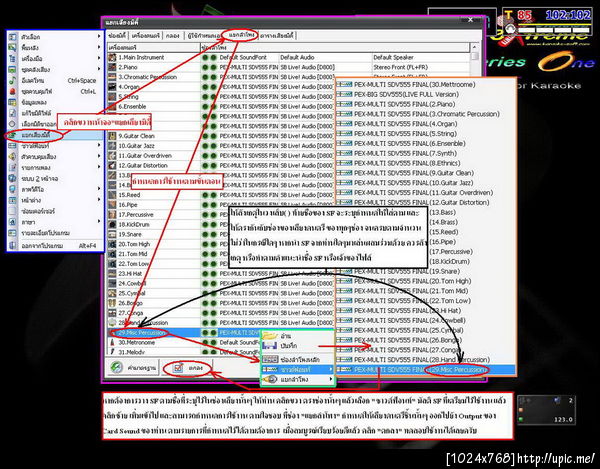
Task: Click the 25.Cymbal row icon
Action: click(x=112, y=293)
